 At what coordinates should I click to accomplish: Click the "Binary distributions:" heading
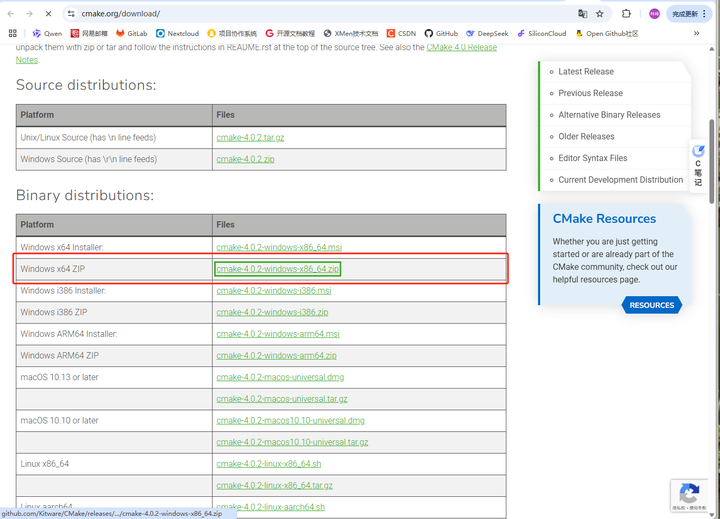point(85,195)
